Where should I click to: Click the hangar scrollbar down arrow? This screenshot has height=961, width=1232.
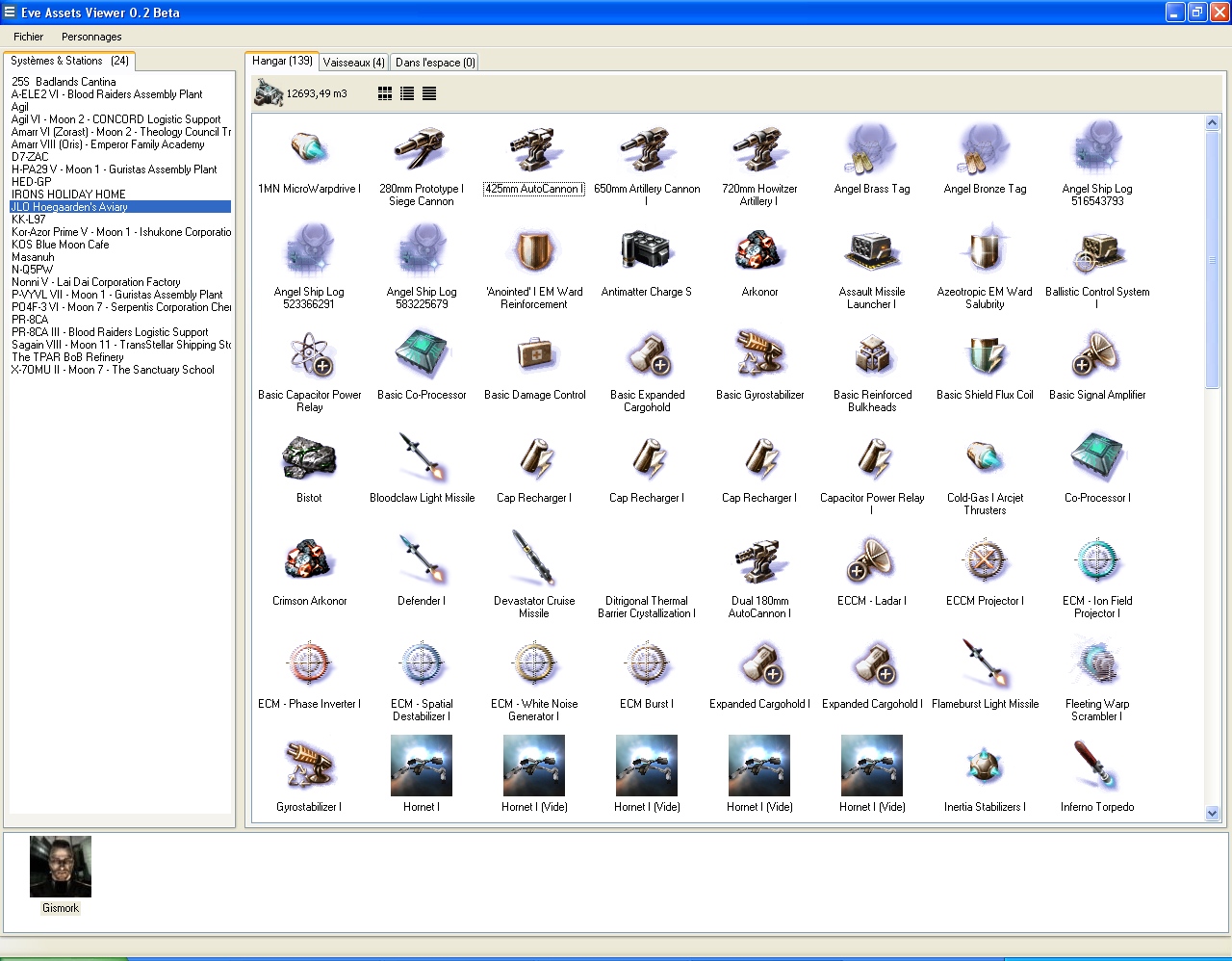(1212, 814)
